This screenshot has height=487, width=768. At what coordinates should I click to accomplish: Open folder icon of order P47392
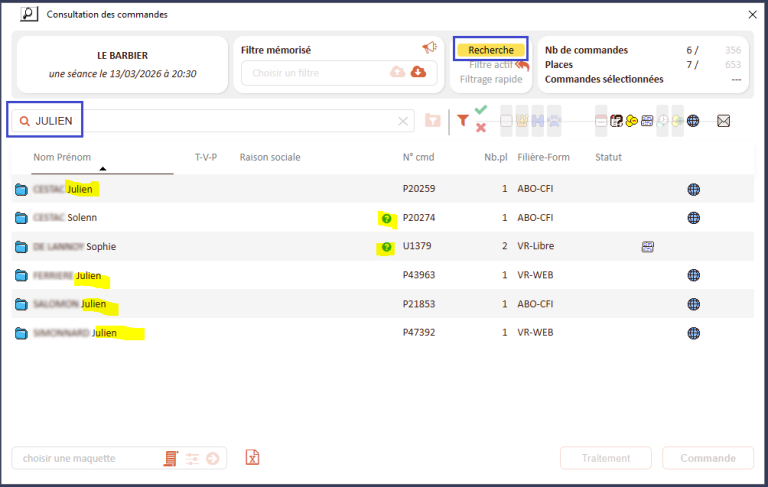click(x=21, y=333)
